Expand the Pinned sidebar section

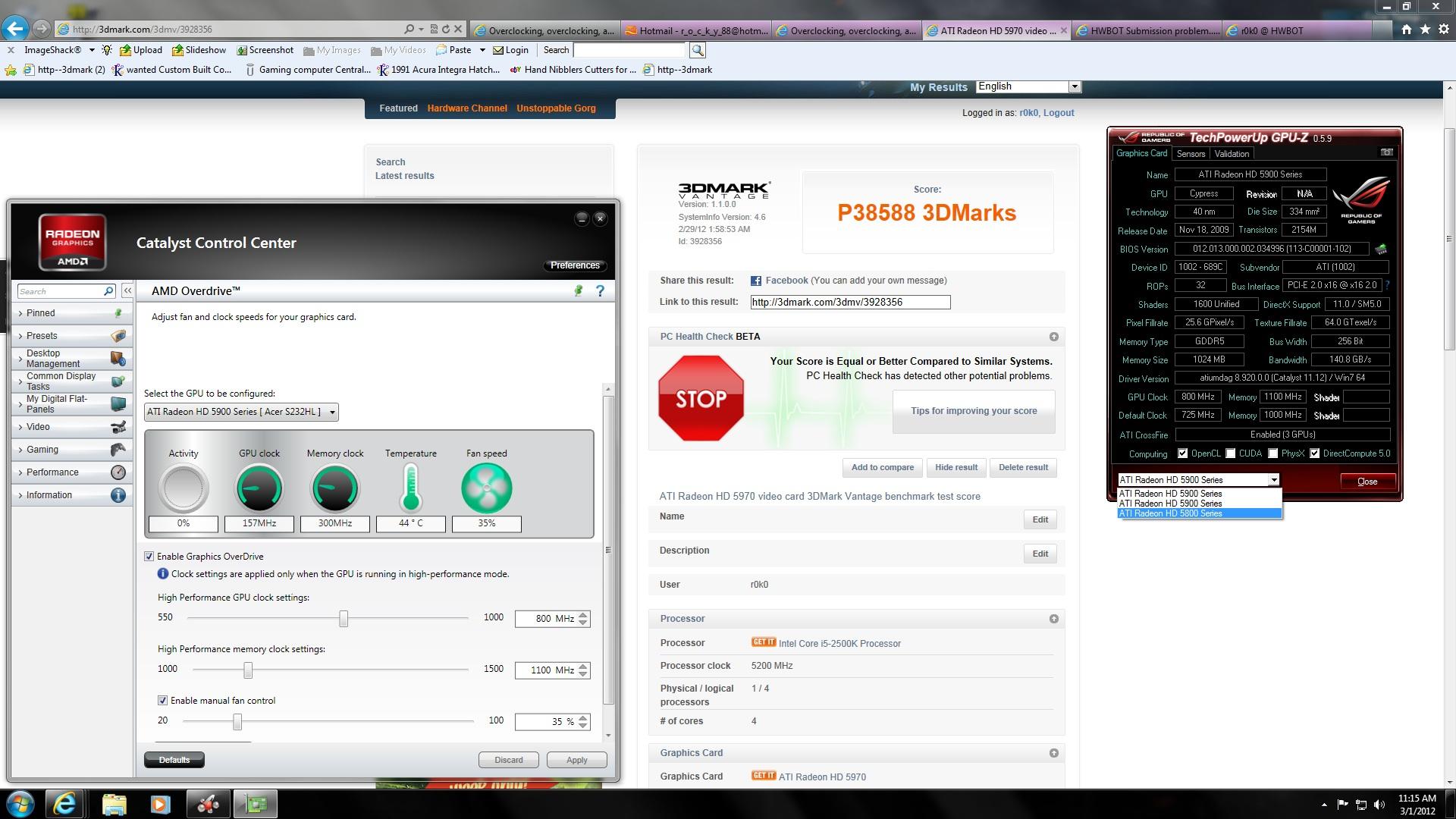click(72, 313)
